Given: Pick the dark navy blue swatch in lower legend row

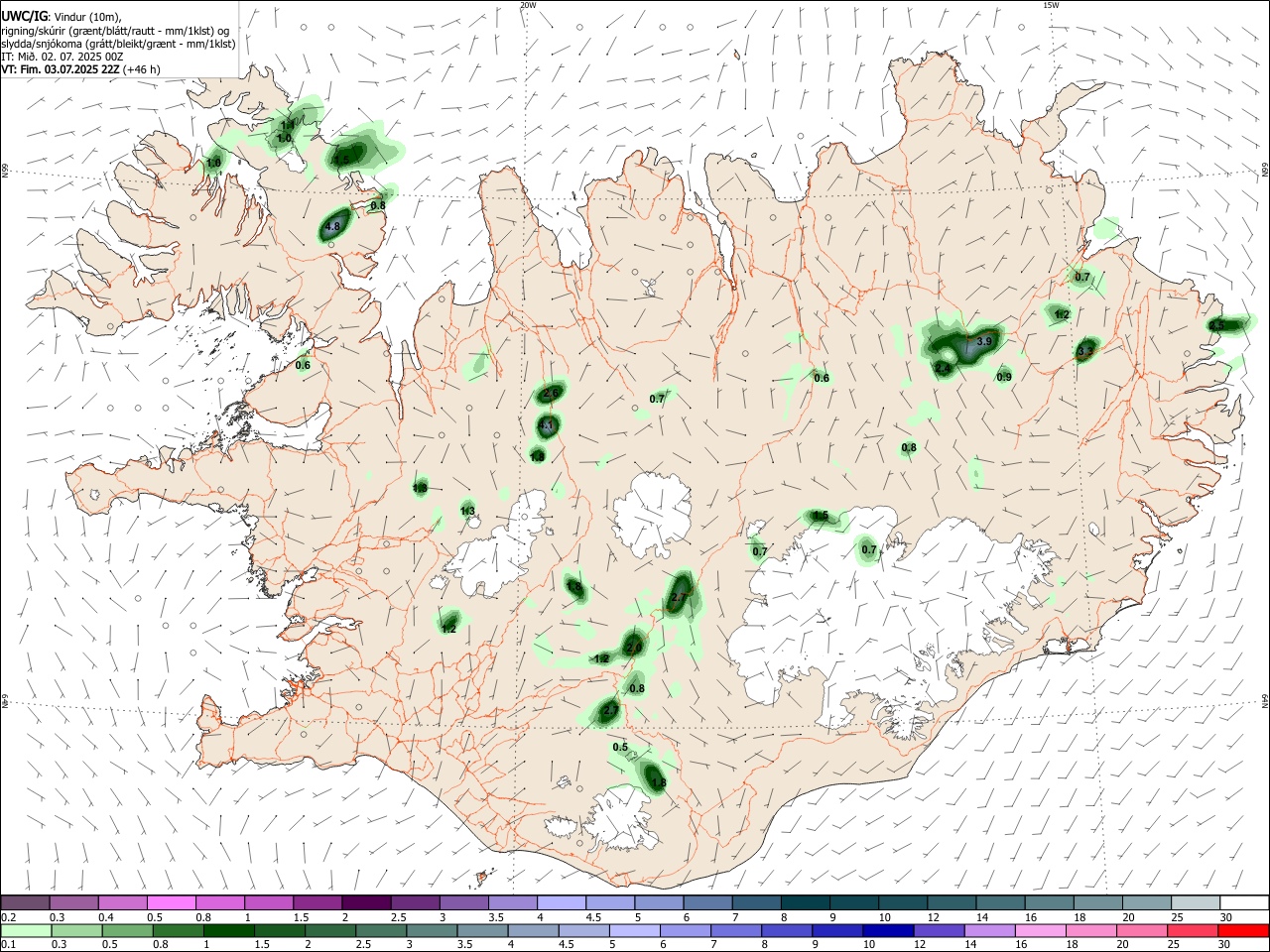Looking at the screenshot, I should (887, 930).
